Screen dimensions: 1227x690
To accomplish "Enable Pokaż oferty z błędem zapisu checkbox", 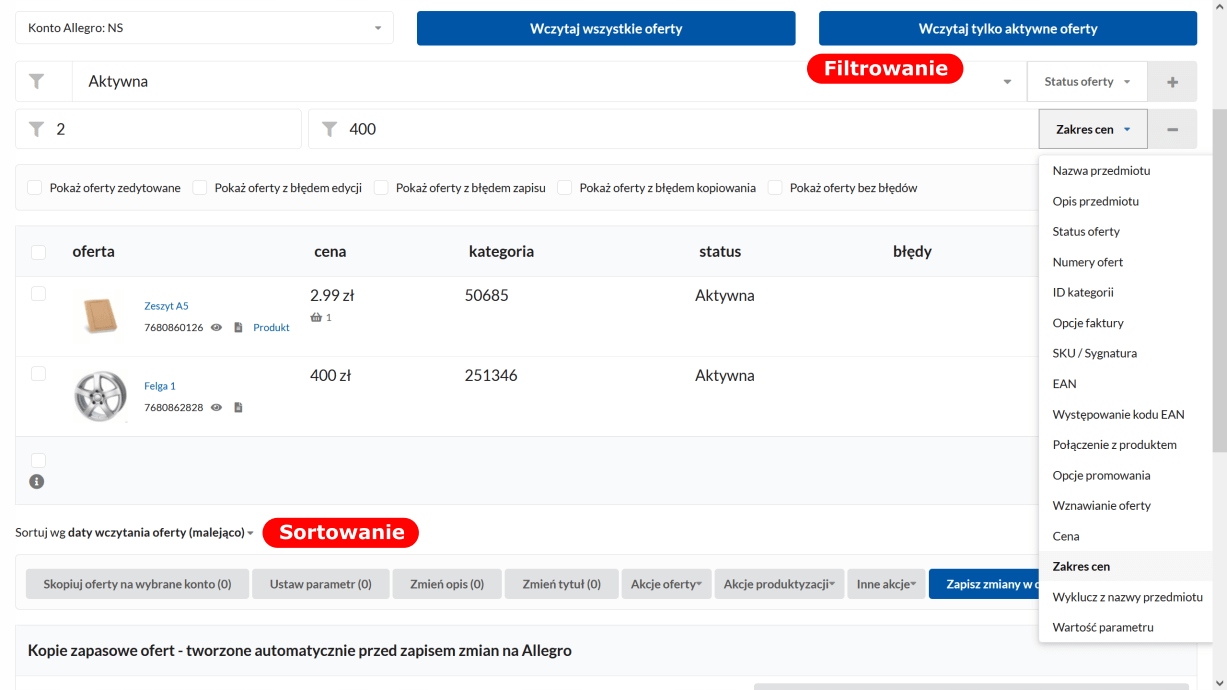I will [x=381, y=187].
